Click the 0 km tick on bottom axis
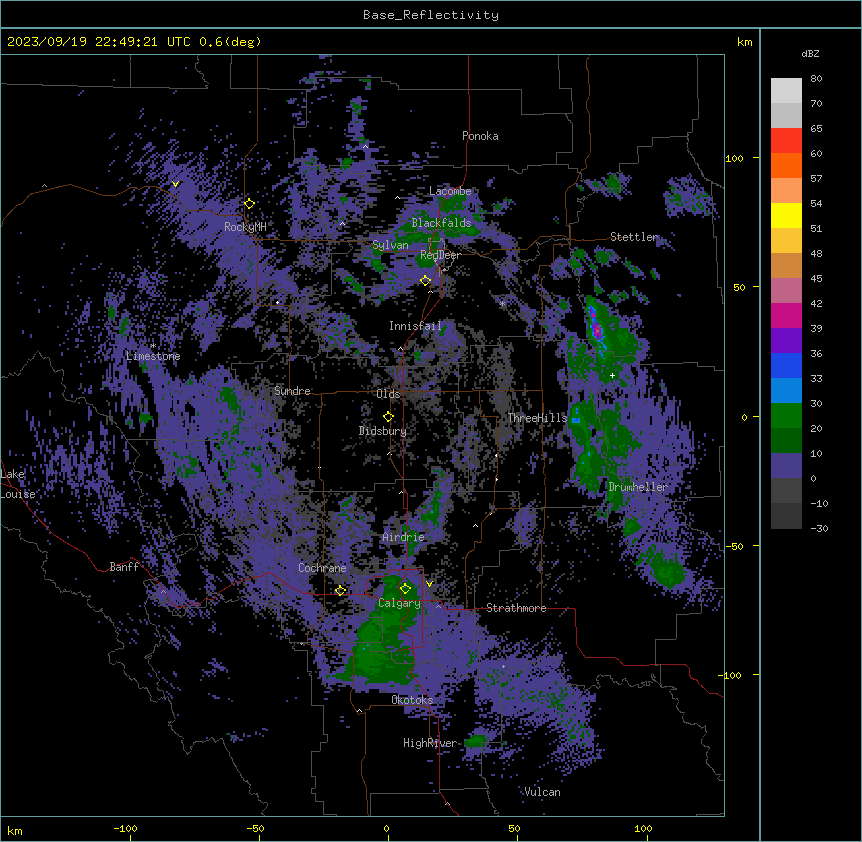 point(386,828)
